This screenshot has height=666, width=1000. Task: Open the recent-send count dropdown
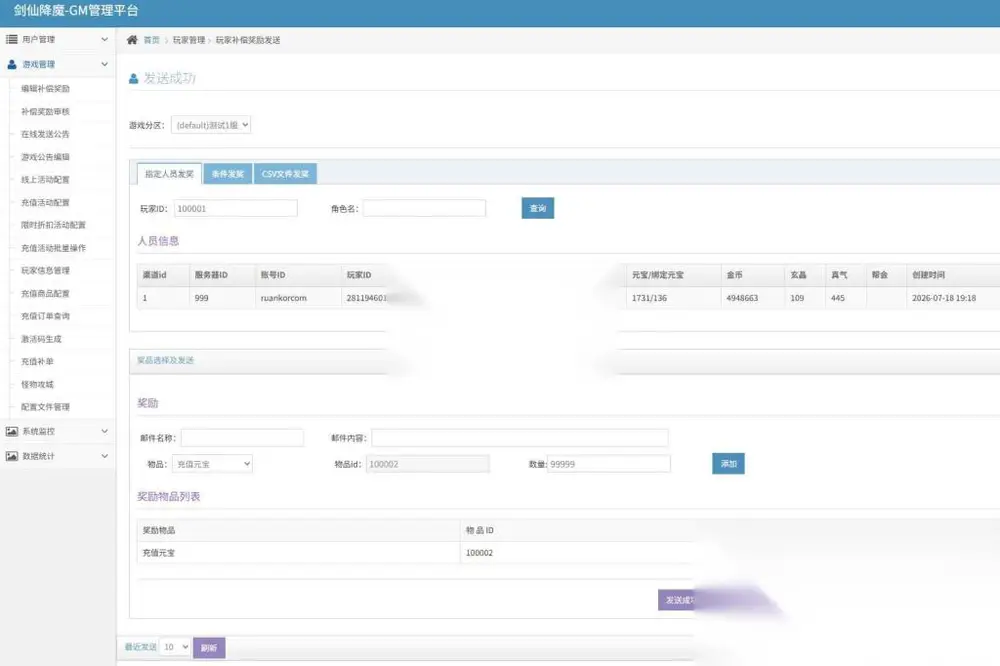175,647
